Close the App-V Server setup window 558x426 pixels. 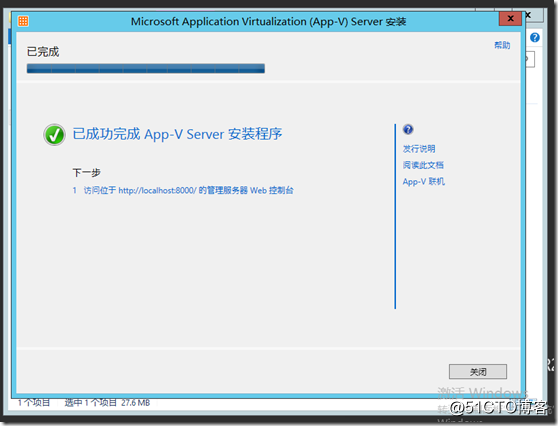(510, 19)
